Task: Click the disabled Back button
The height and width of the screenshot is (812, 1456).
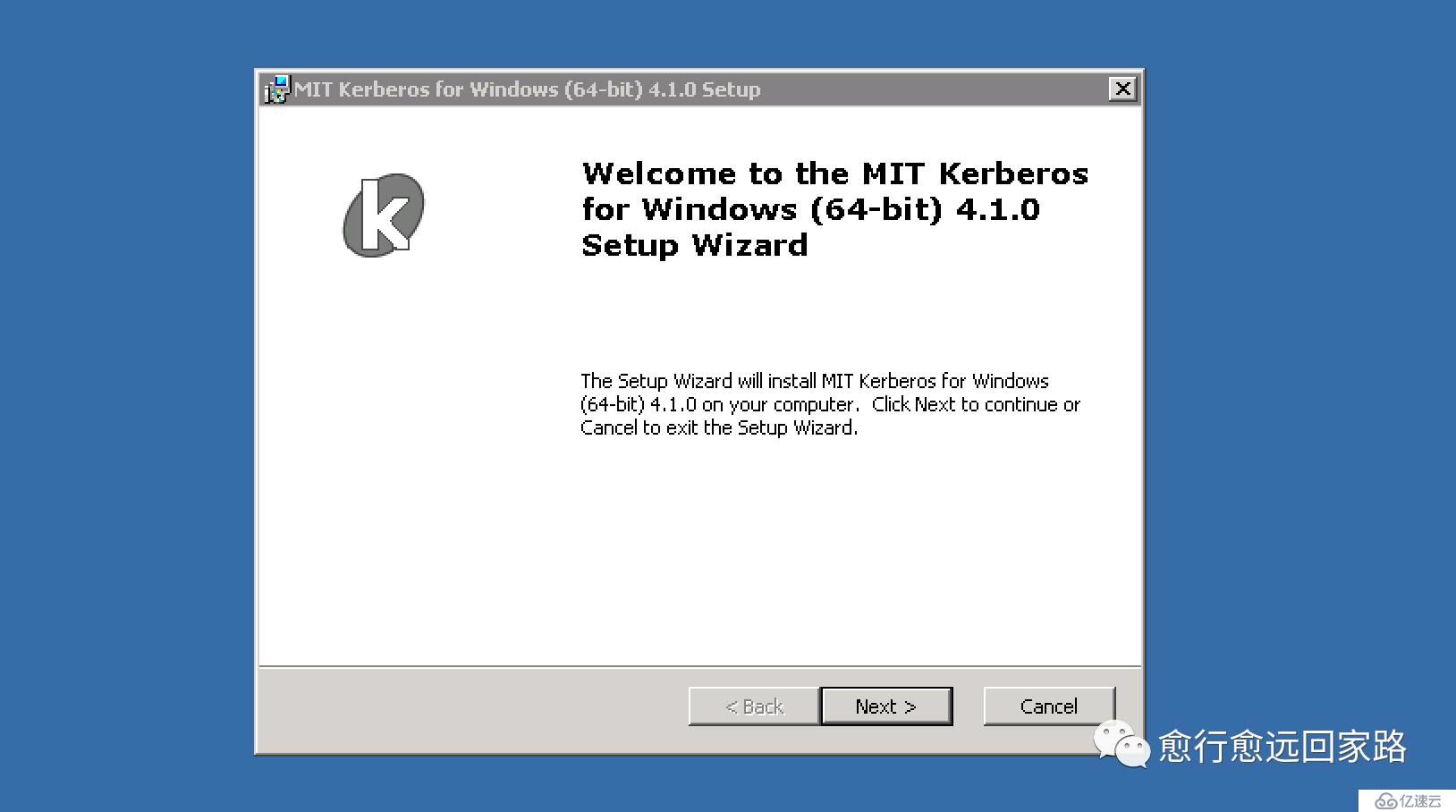Action: [x=754, y=706]
